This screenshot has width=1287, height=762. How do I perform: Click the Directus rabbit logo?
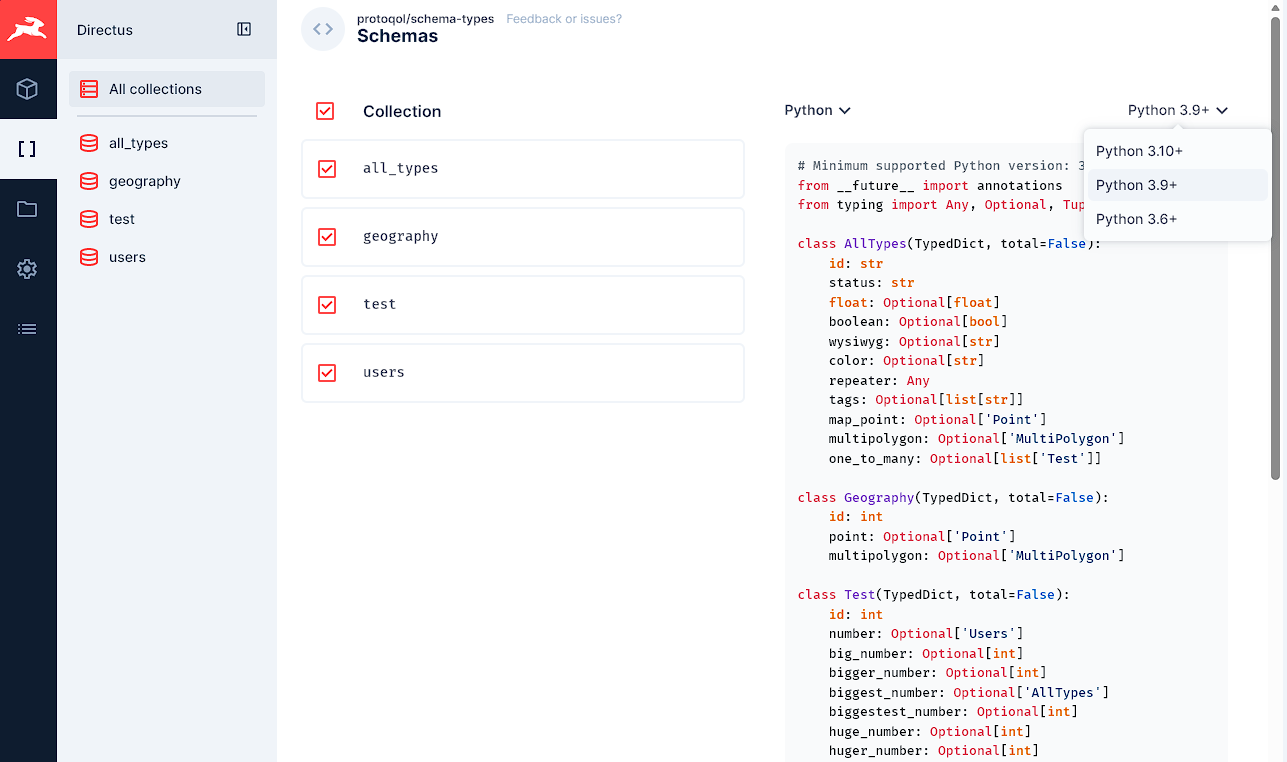click(x=28, y=29)
